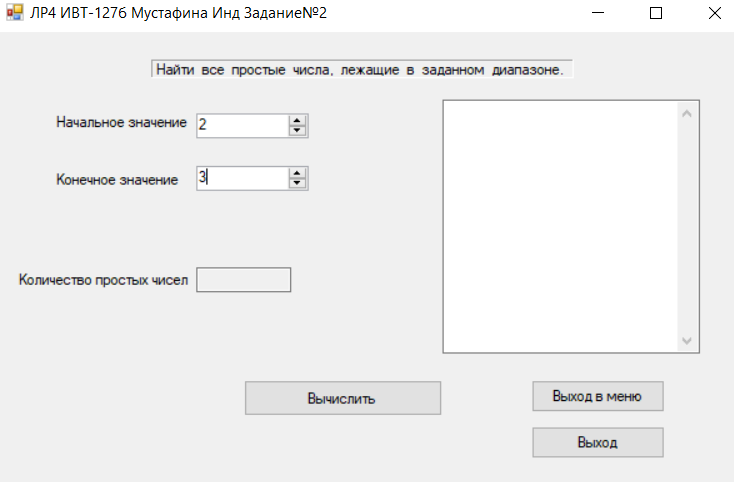Click the Начальное значение label
The image size is (734, 482).
click(x=121, y=122)
